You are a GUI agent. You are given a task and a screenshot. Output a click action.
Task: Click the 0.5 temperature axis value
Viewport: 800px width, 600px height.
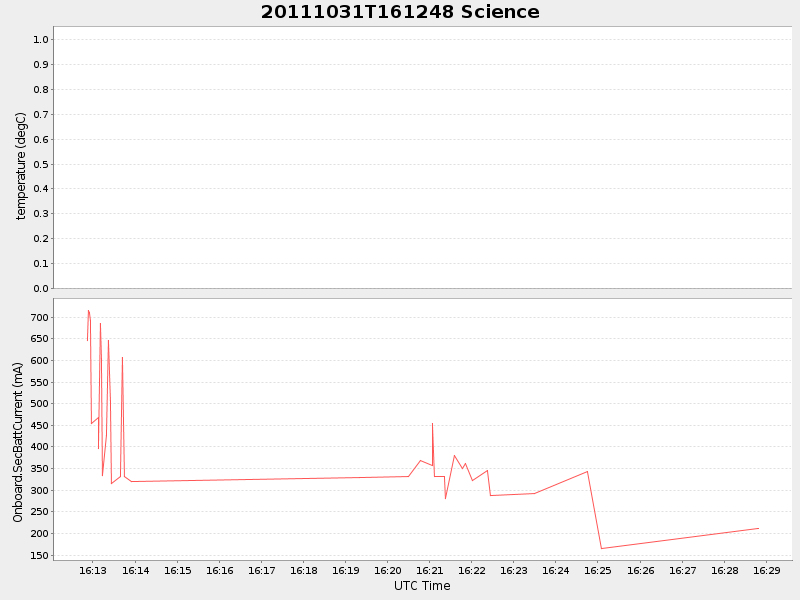41,164
